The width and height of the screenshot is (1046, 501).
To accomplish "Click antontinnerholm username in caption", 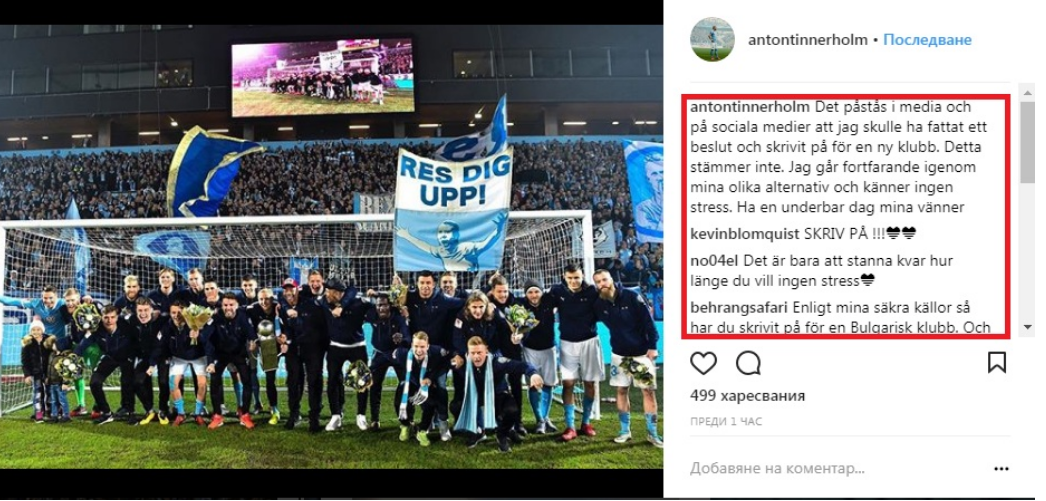I will [x=750, y=107].
